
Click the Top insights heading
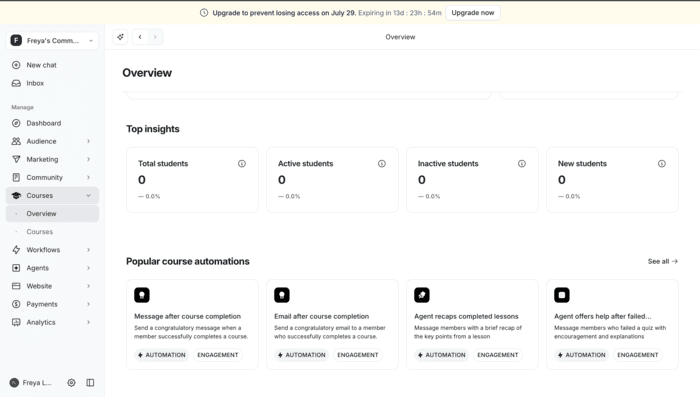(153, 129)
